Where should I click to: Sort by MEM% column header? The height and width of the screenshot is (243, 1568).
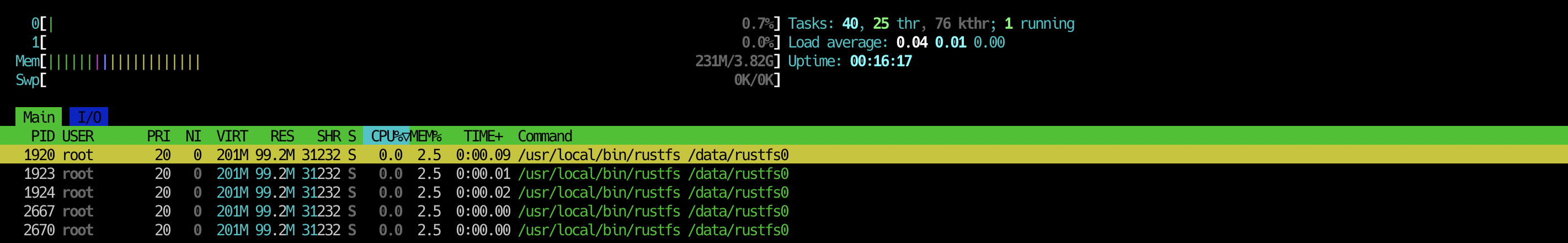coord(426,136)
